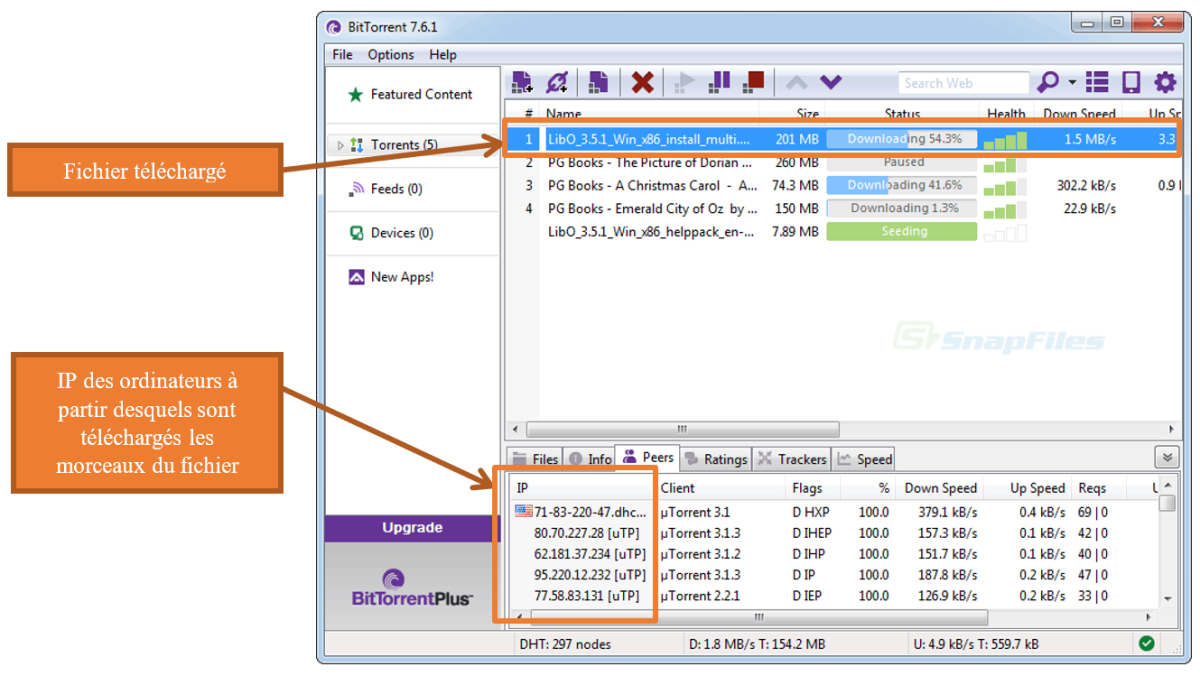Toggle the detailed list view icon
Viewport: 1200px width, 676px height.
click(1098, 83)
